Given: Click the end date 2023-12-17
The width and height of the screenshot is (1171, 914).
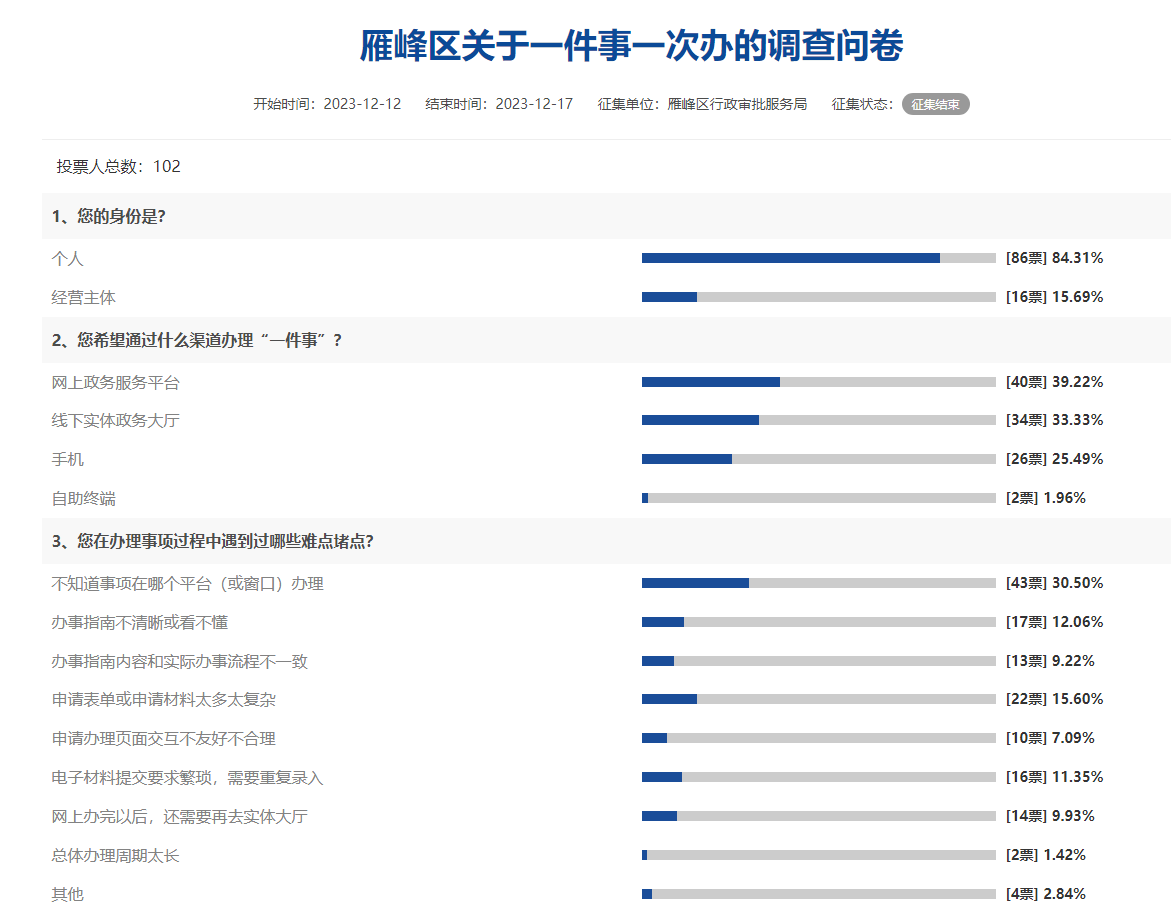Looking at the screenshot, I should (x=534, y=104).
